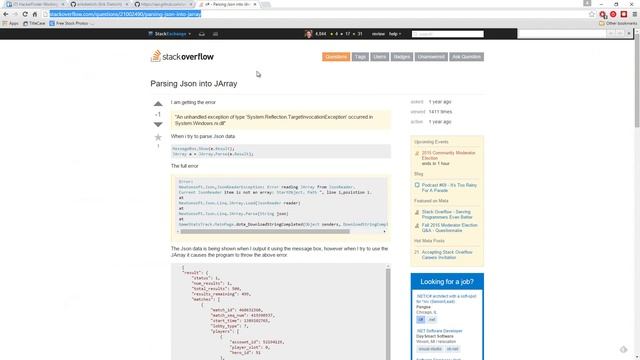The height and width of the screenshot is (360, 640).
Task: Open the Parsing Json into JArray title link
Action: [194, 84]
